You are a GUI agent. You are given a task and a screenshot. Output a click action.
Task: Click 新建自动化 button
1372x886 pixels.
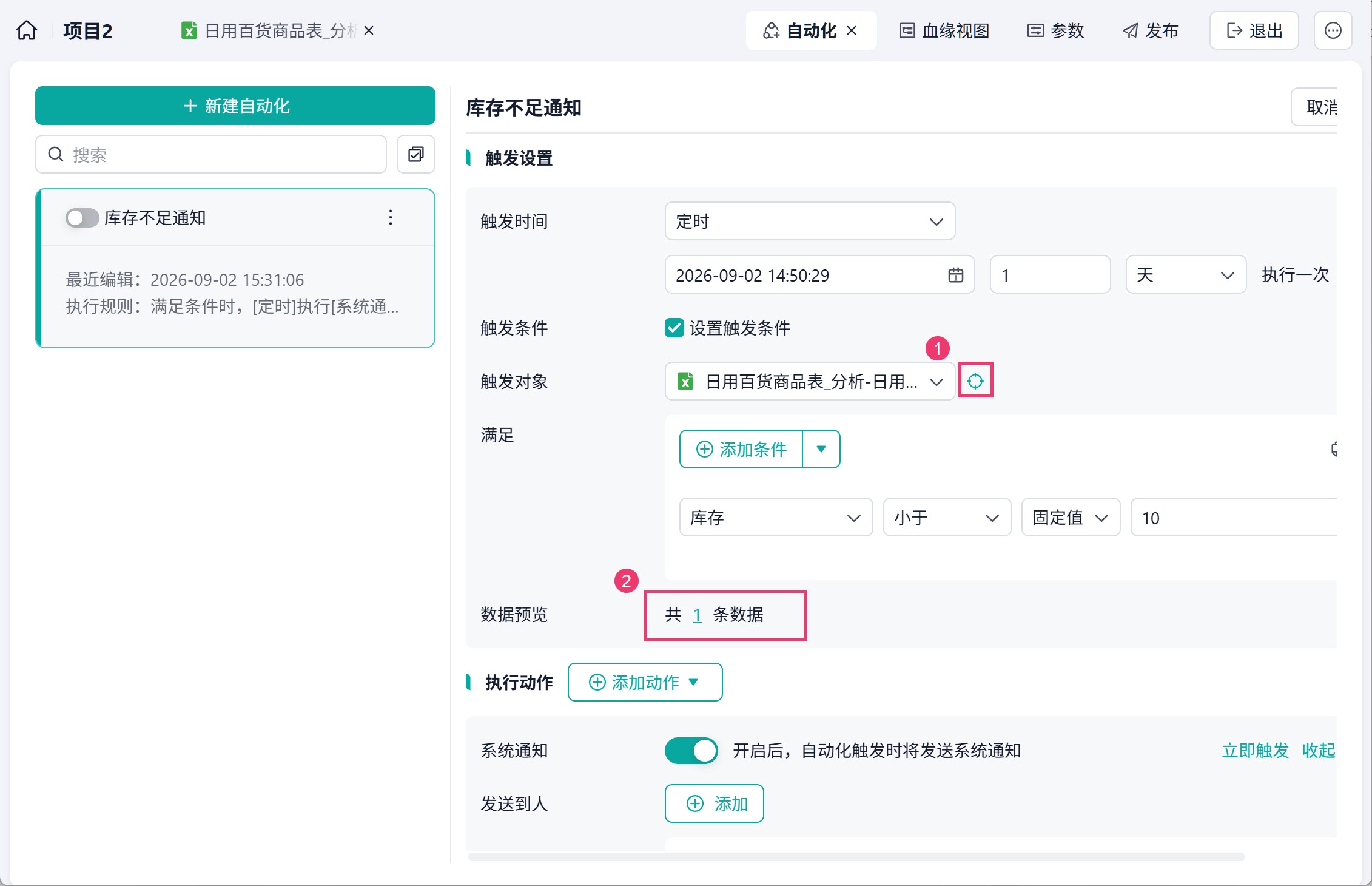click(x=235, y=106)
